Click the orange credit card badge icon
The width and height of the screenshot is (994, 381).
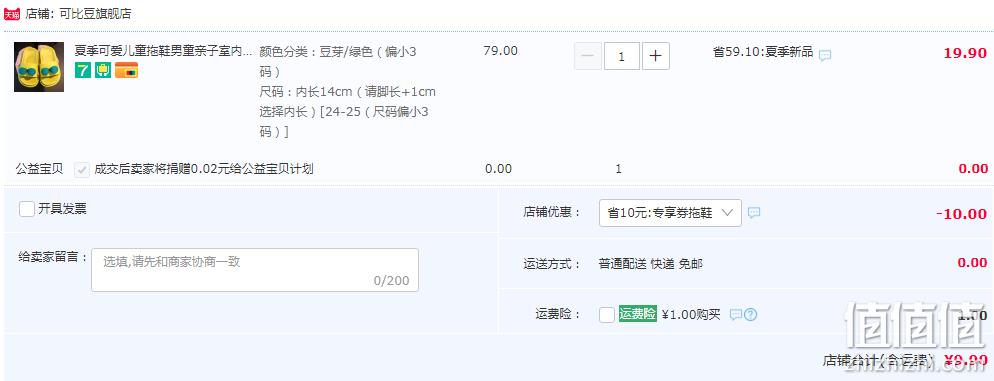click(126, 70)
